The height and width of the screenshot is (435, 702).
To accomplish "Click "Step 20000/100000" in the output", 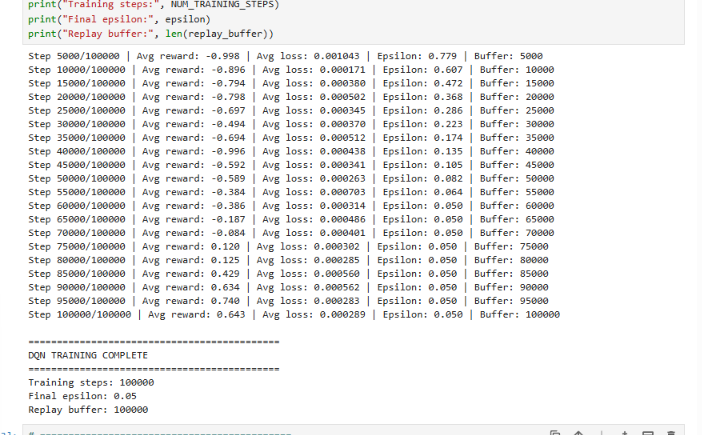I will (77, 97).
